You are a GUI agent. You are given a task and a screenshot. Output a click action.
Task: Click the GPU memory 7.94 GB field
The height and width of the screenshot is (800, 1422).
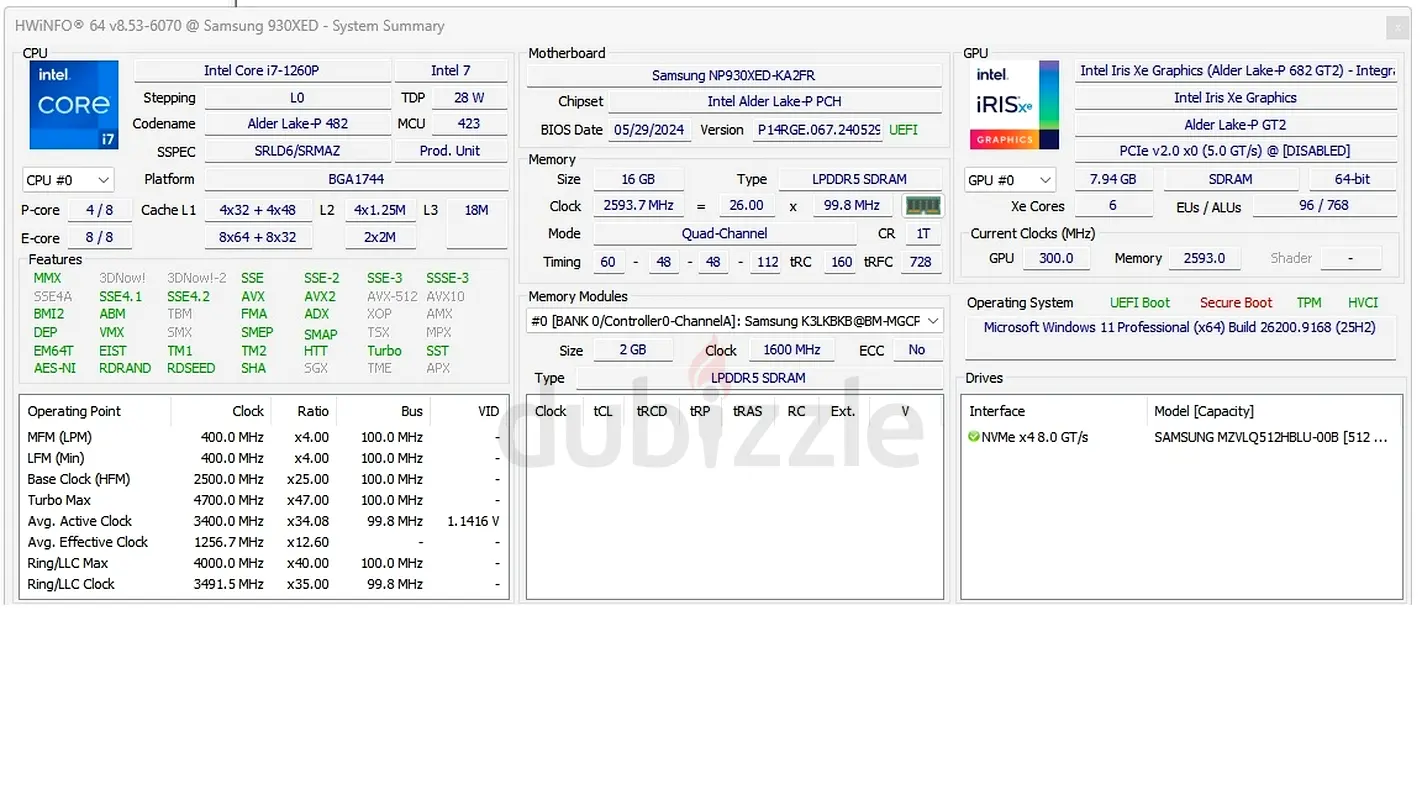click(x=1113, y=179)
